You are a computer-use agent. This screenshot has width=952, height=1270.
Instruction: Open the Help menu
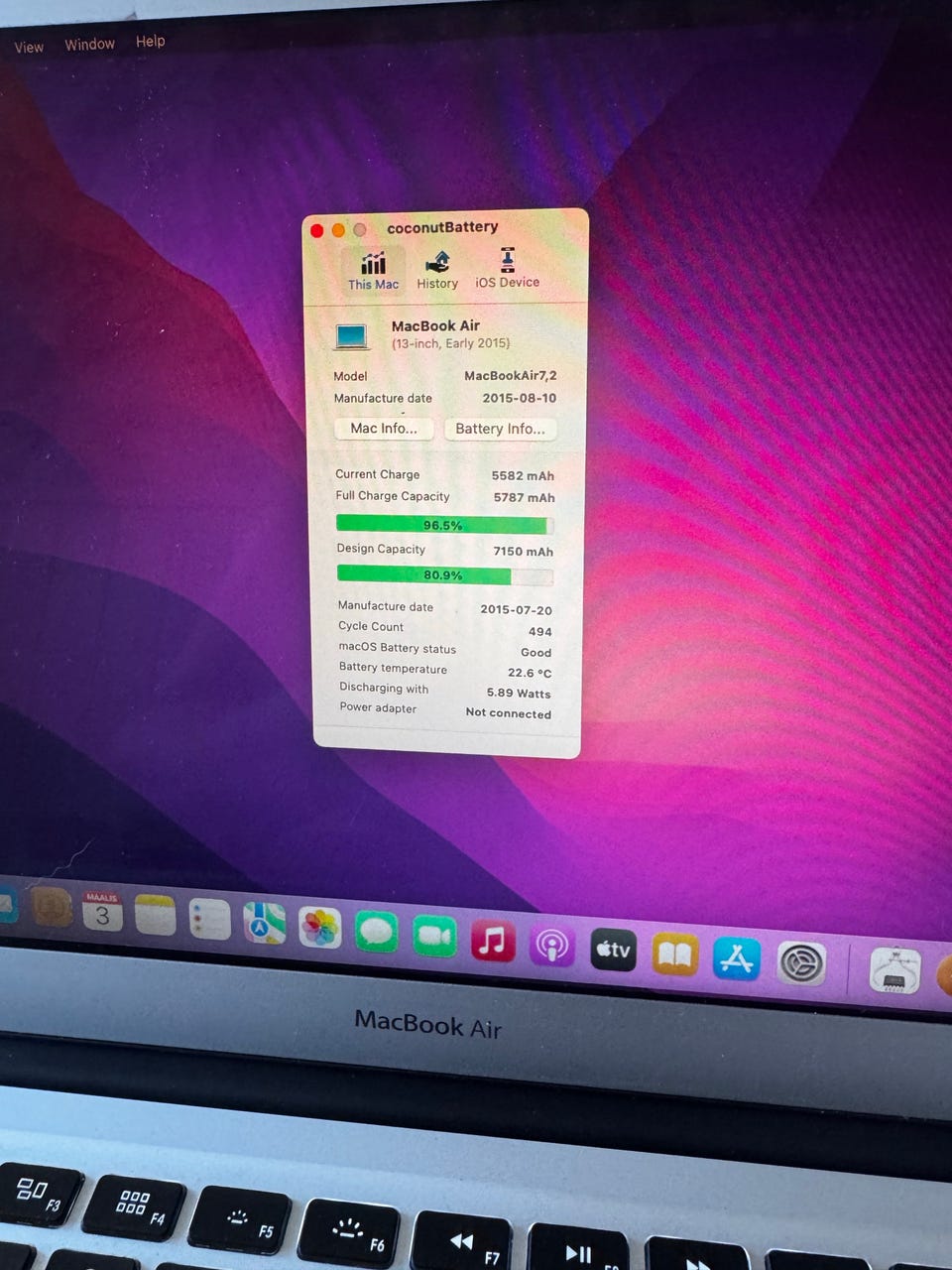tap(151, 42)
